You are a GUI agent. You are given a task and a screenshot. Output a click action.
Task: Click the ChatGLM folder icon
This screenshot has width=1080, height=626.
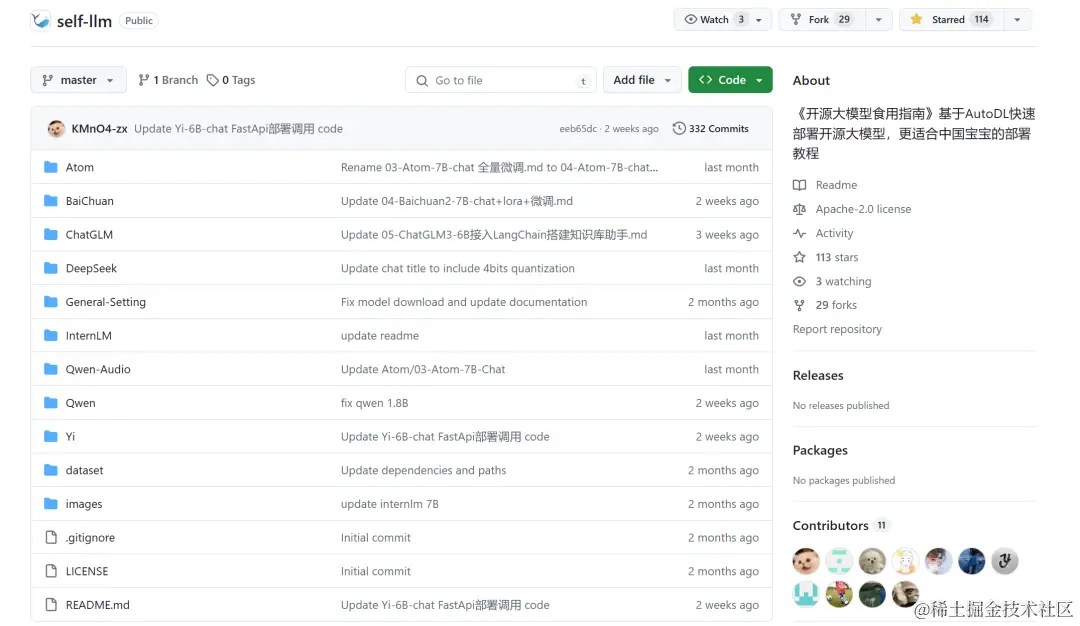click(x=50, y=234)
